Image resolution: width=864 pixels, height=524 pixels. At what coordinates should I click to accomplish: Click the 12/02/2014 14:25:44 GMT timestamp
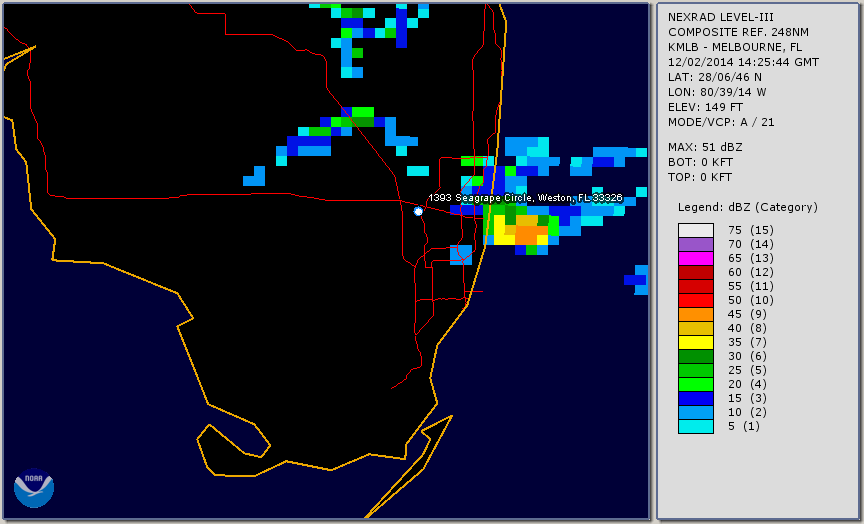pyautogui.click(x=743, y=62)
